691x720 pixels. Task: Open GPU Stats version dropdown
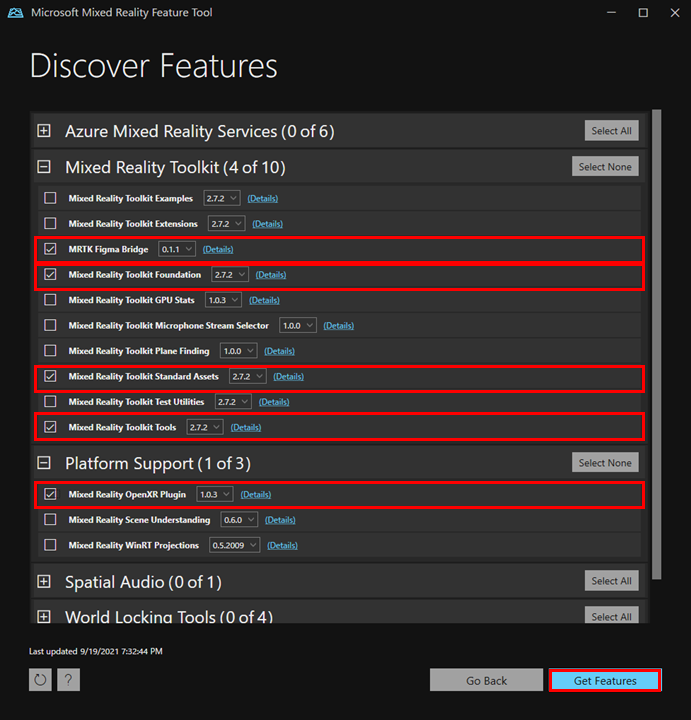(223, 300)
